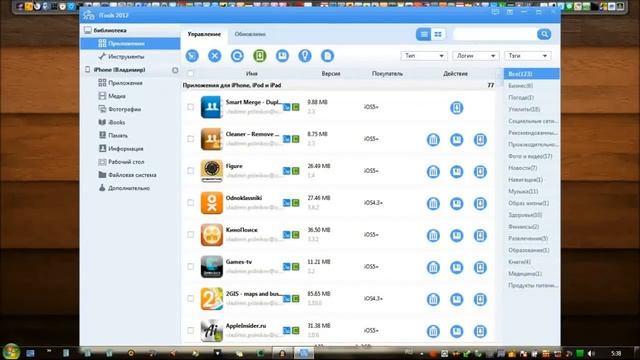The width and height of the screenshot is (640, 360).
Task: Open iBooks in the sidebar
Action: (x=116, y=122)
